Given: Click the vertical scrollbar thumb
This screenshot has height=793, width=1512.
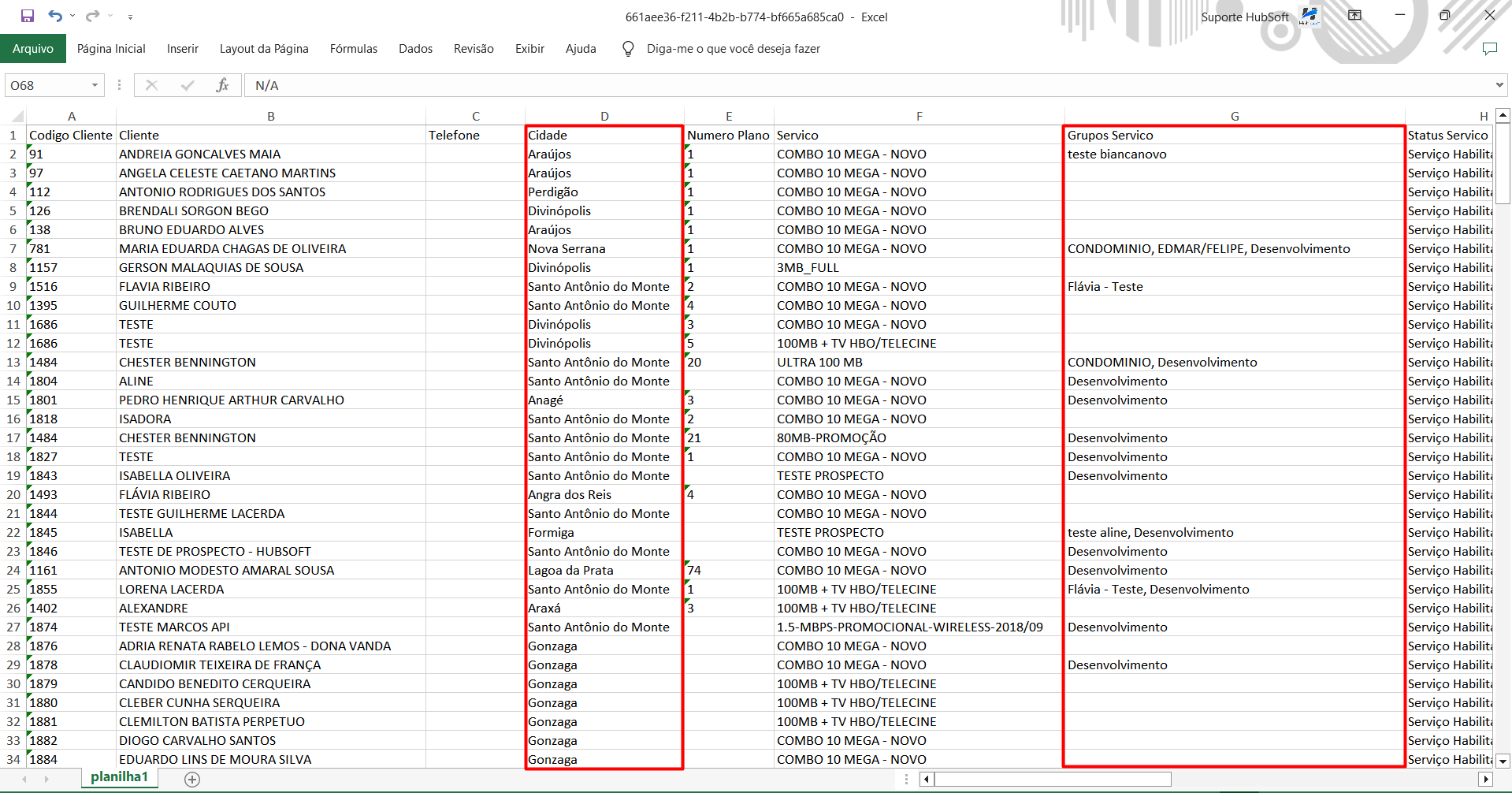Looking at the screenshot, I should (1503, 164).
